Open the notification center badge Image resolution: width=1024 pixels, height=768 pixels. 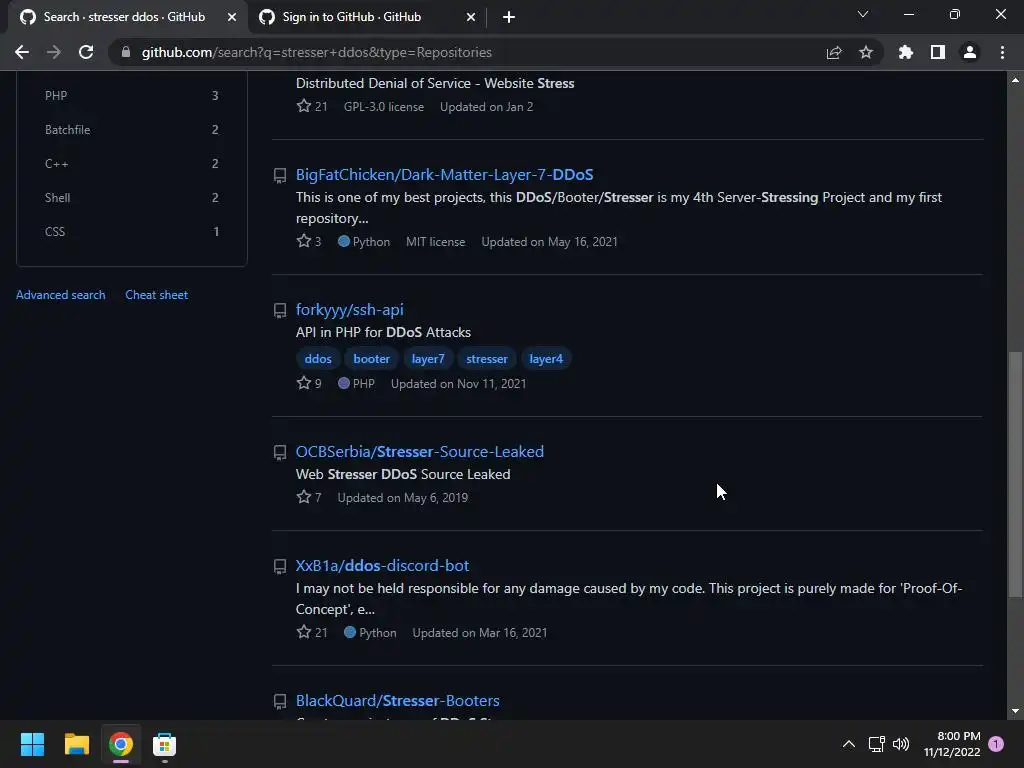point(996,744)
